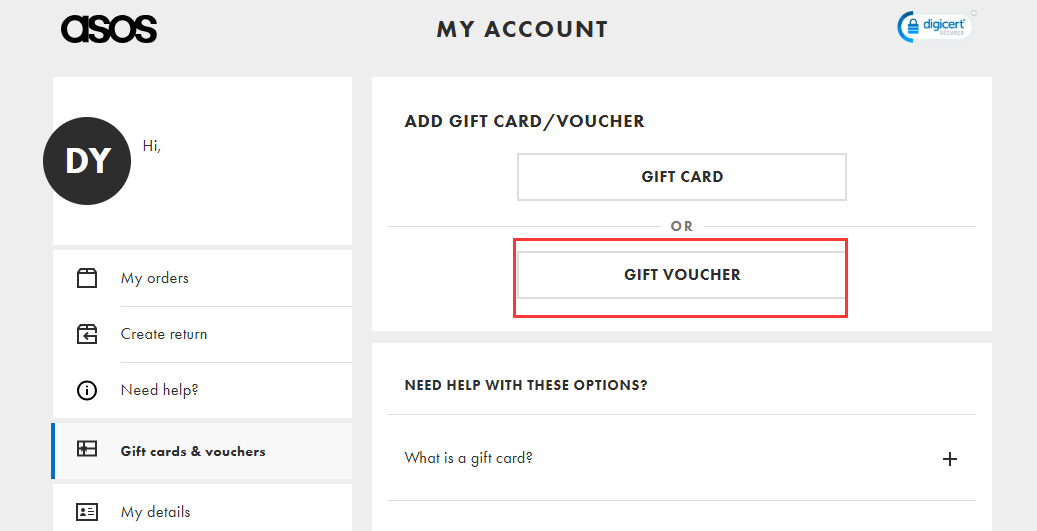Go to Create return menu label
The height and width of the screenshot is (531, 1037).
point(164,334)
